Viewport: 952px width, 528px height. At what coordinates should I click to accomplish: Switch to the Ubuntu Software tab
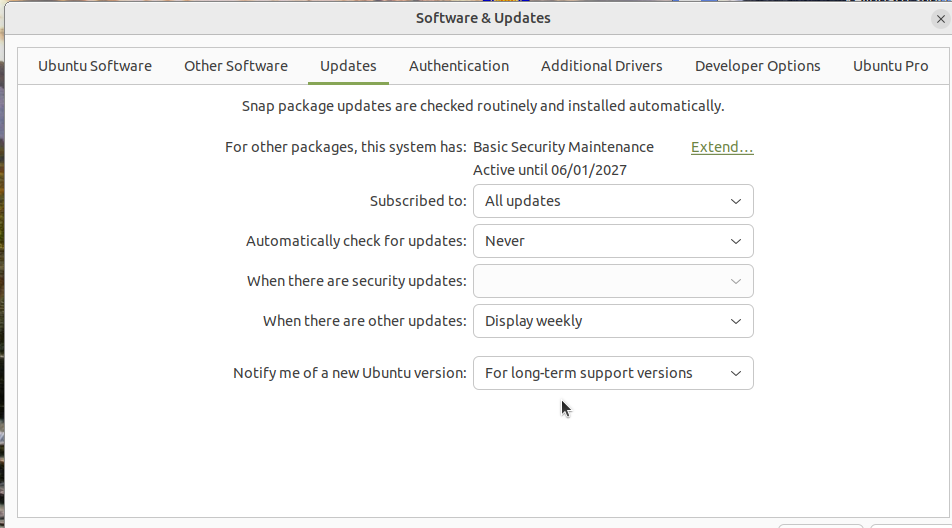[95, 66]
